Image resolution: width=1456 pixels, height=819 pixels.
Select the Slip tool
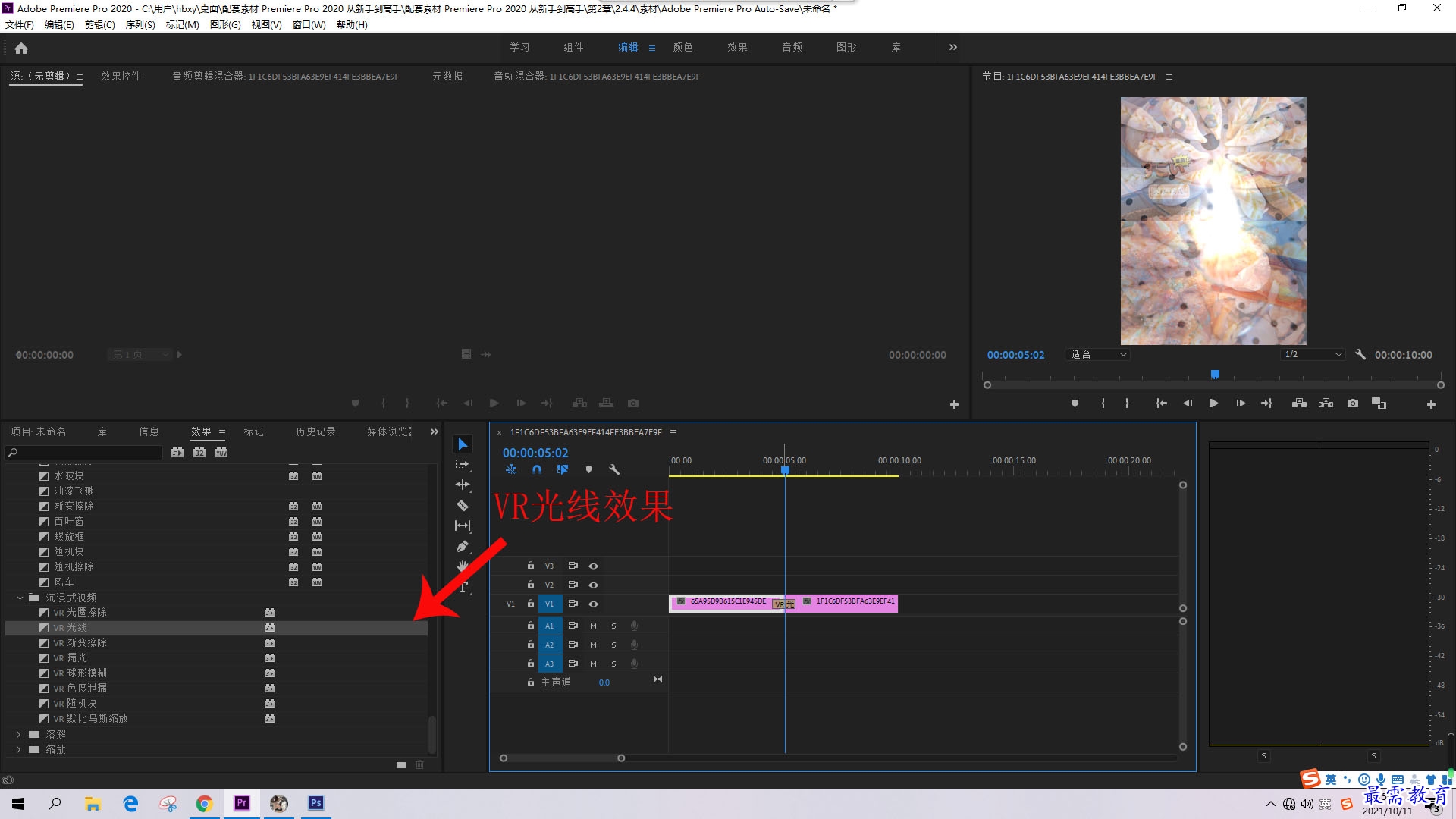[x=463, y=526]
